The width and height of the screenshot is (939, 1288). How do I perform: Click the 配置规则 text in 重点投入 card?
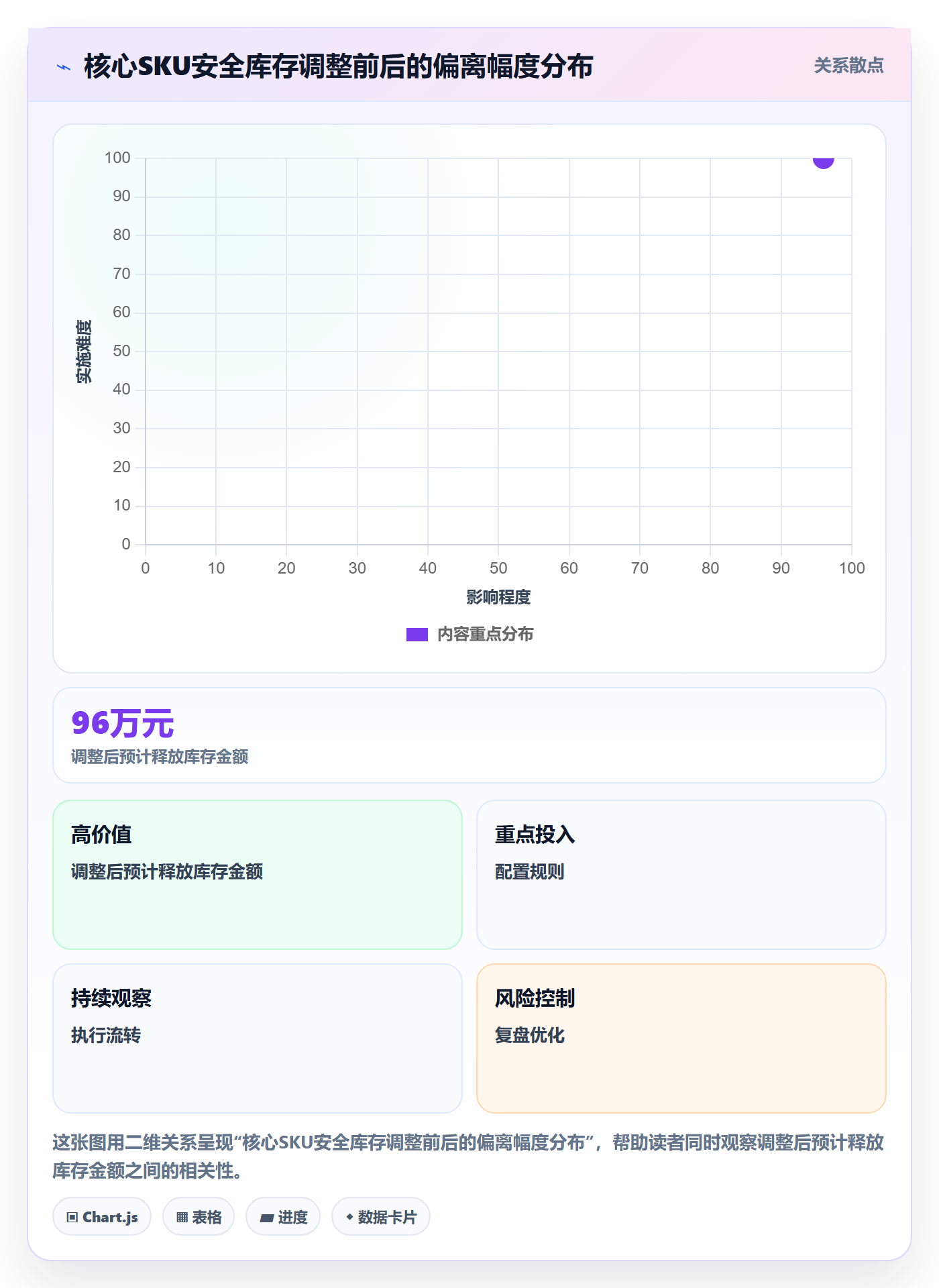pos(530,871)
